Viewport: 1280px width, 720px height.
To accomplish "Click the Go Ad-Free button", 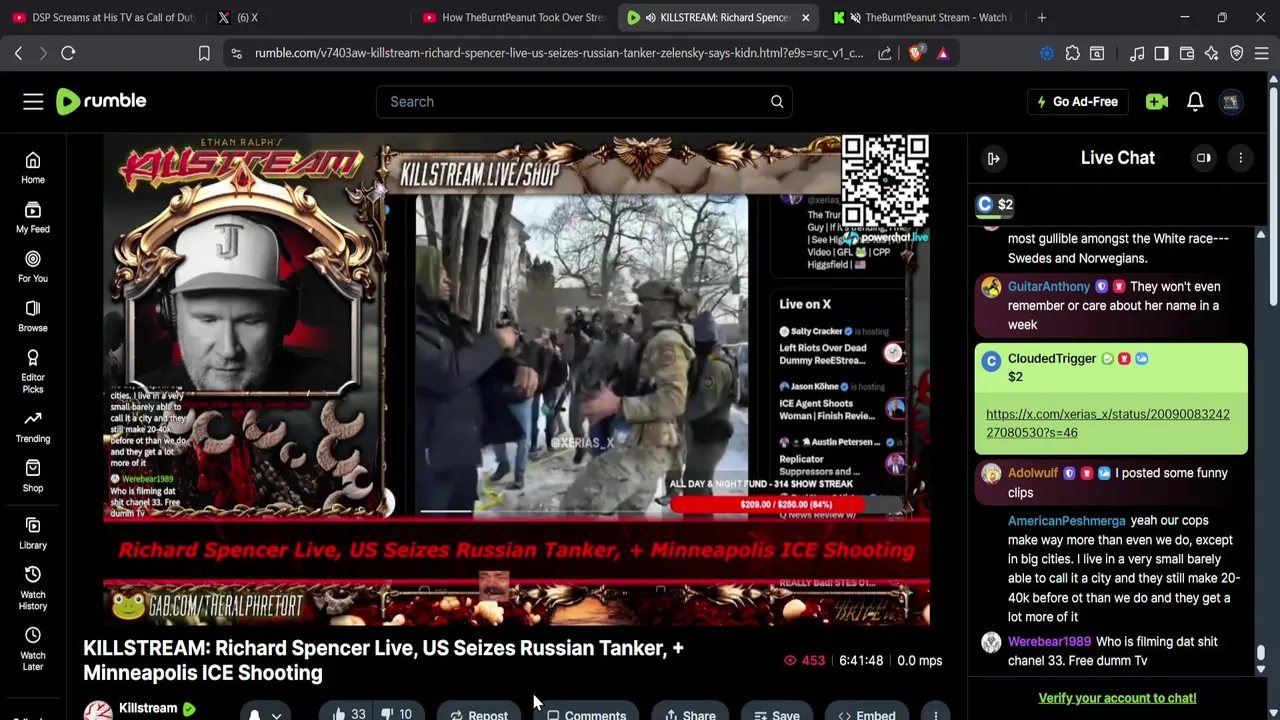I will tap(1077, 101).
